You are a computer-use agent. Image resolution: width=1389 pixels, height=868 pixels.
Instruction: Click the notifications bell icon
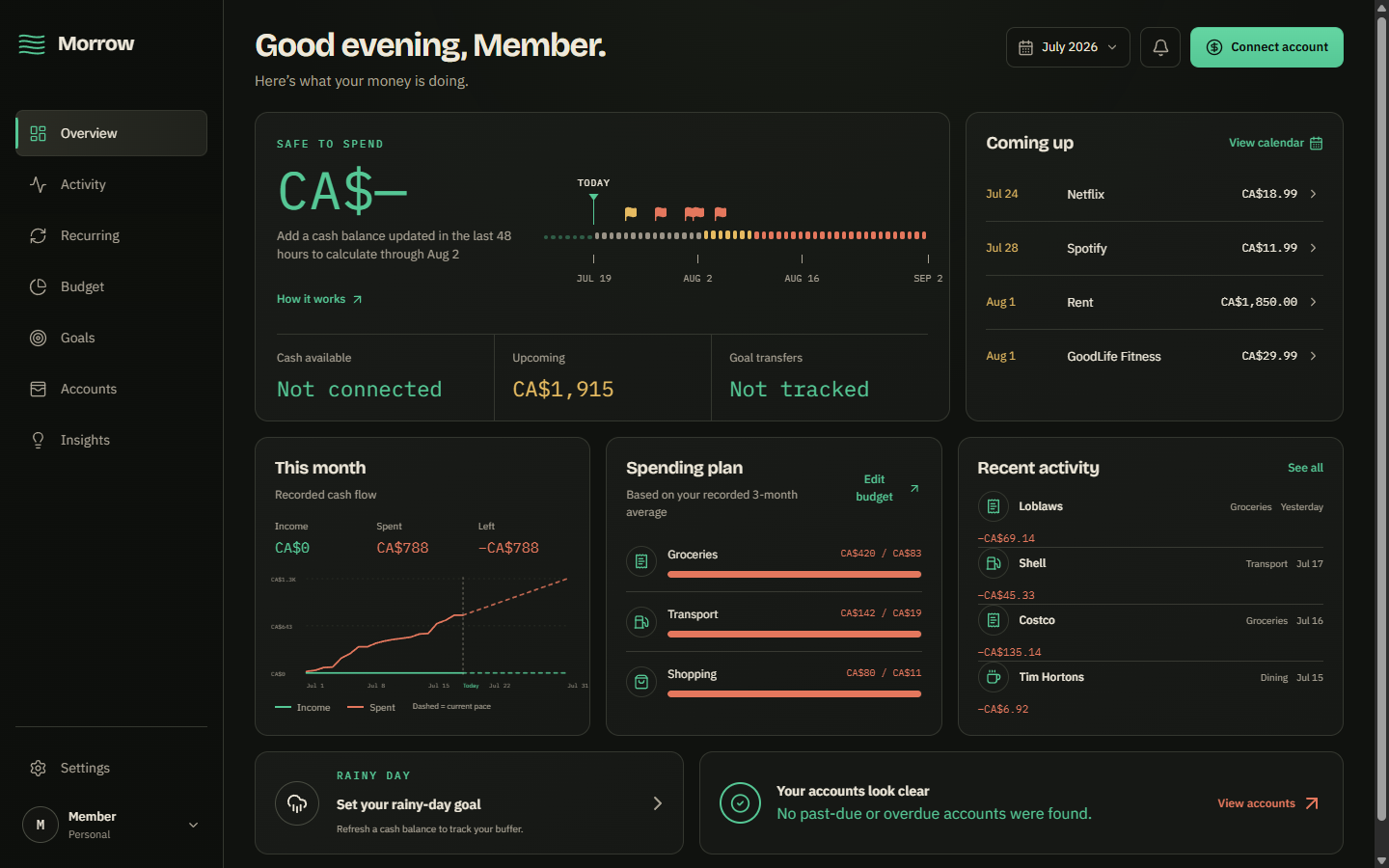click(x=1160, y=47)
